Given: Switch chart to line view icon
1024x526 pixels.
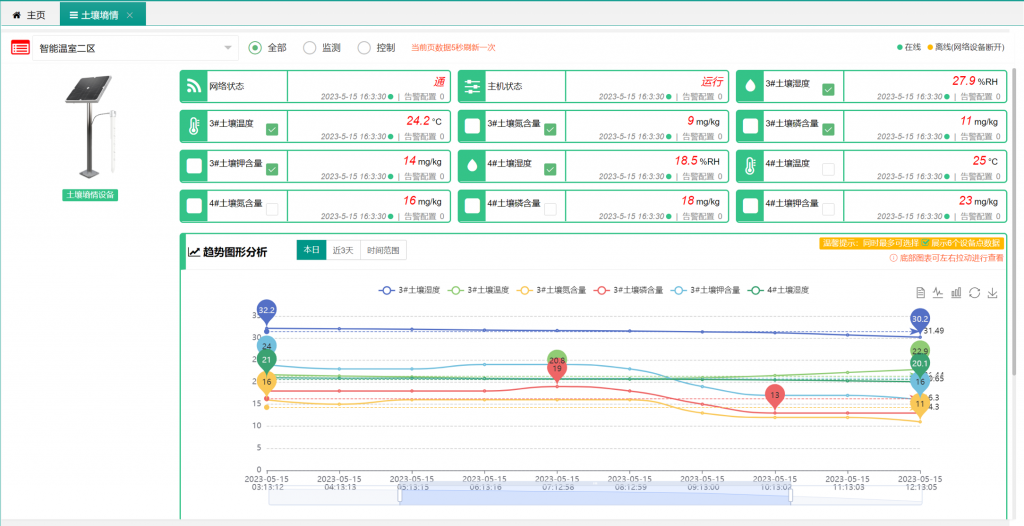Looking at the screenshot, I should pyautogui.click(x=938, y=293).
